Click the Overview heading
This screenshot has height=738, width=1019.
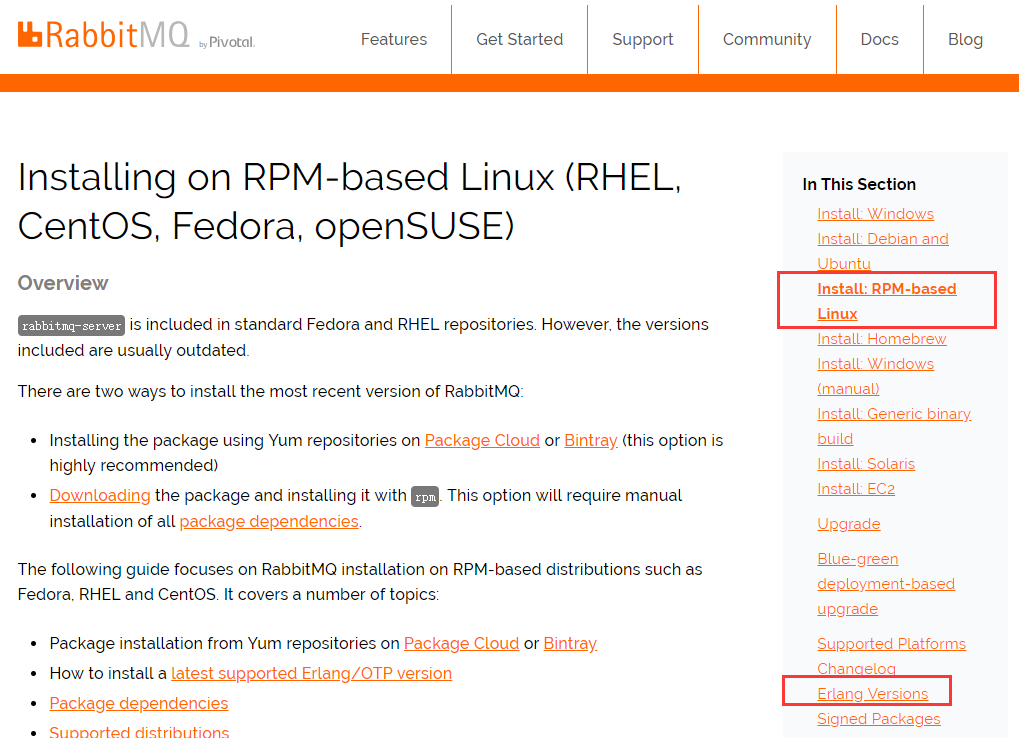click(63, 283)
